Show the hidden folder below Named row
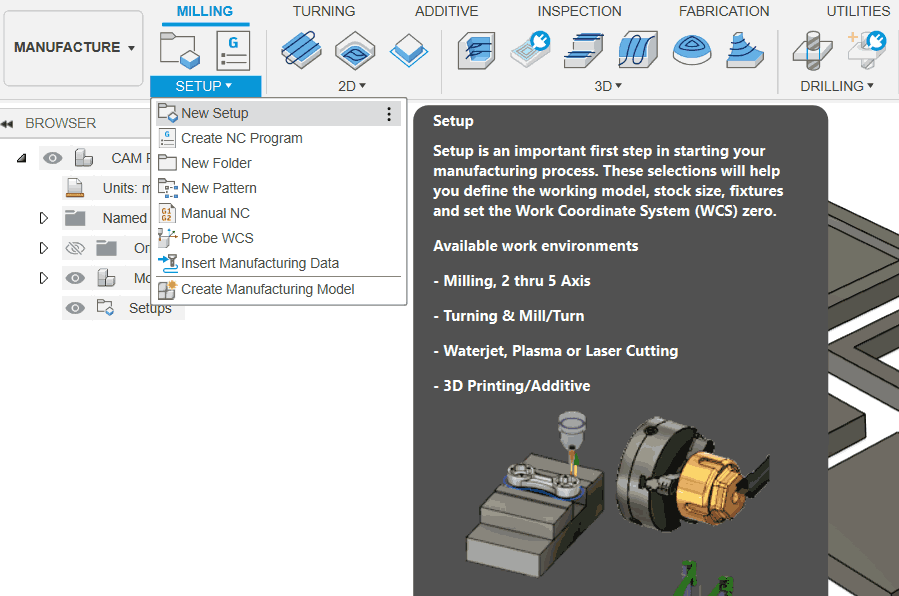Image resolution: width=899 pixels, height=596 pixels. (75, 248)
